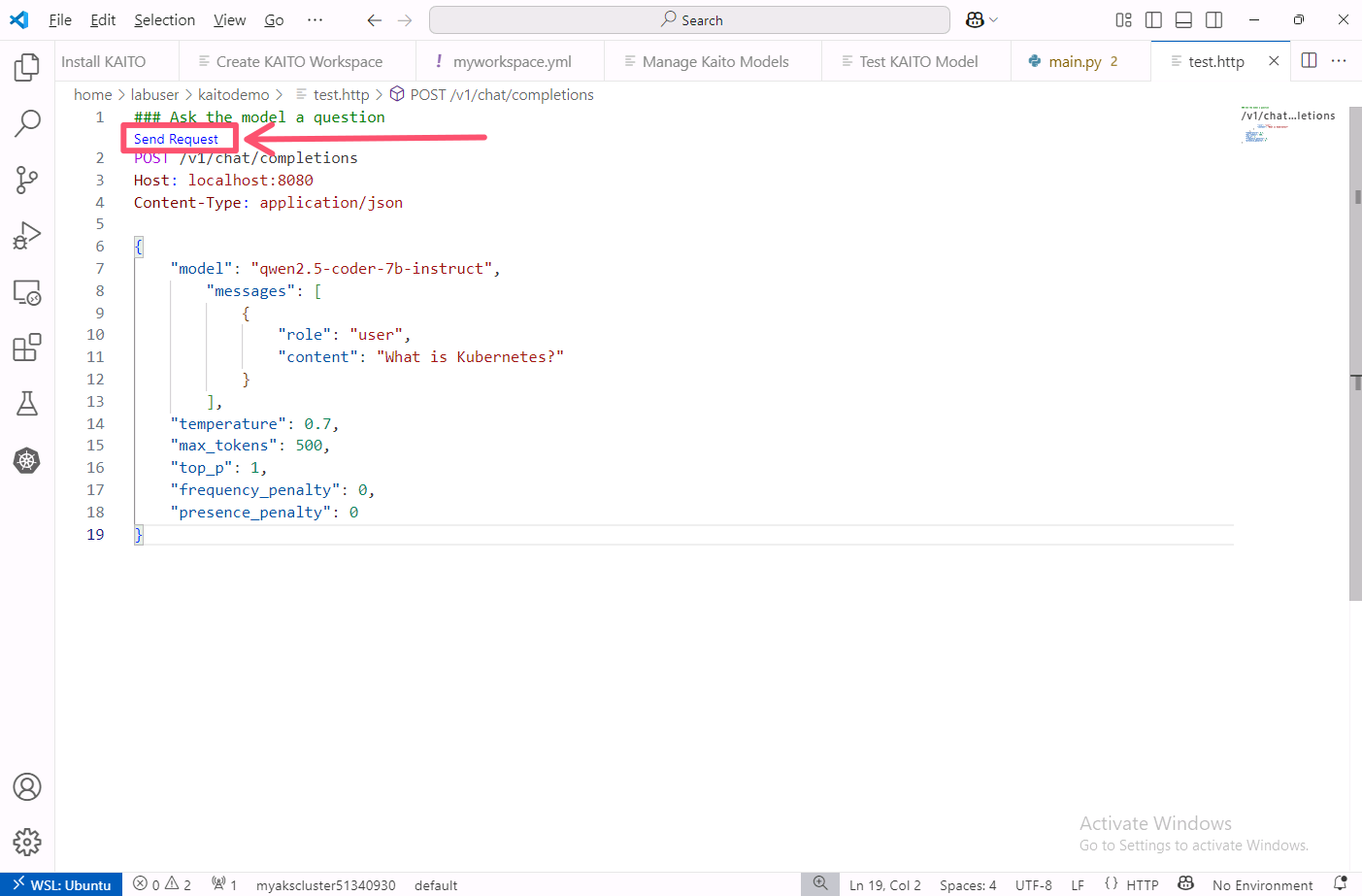This screenshot has height=896, width=1362.
Task: Open Source Control view
Action: click(27, 180)
